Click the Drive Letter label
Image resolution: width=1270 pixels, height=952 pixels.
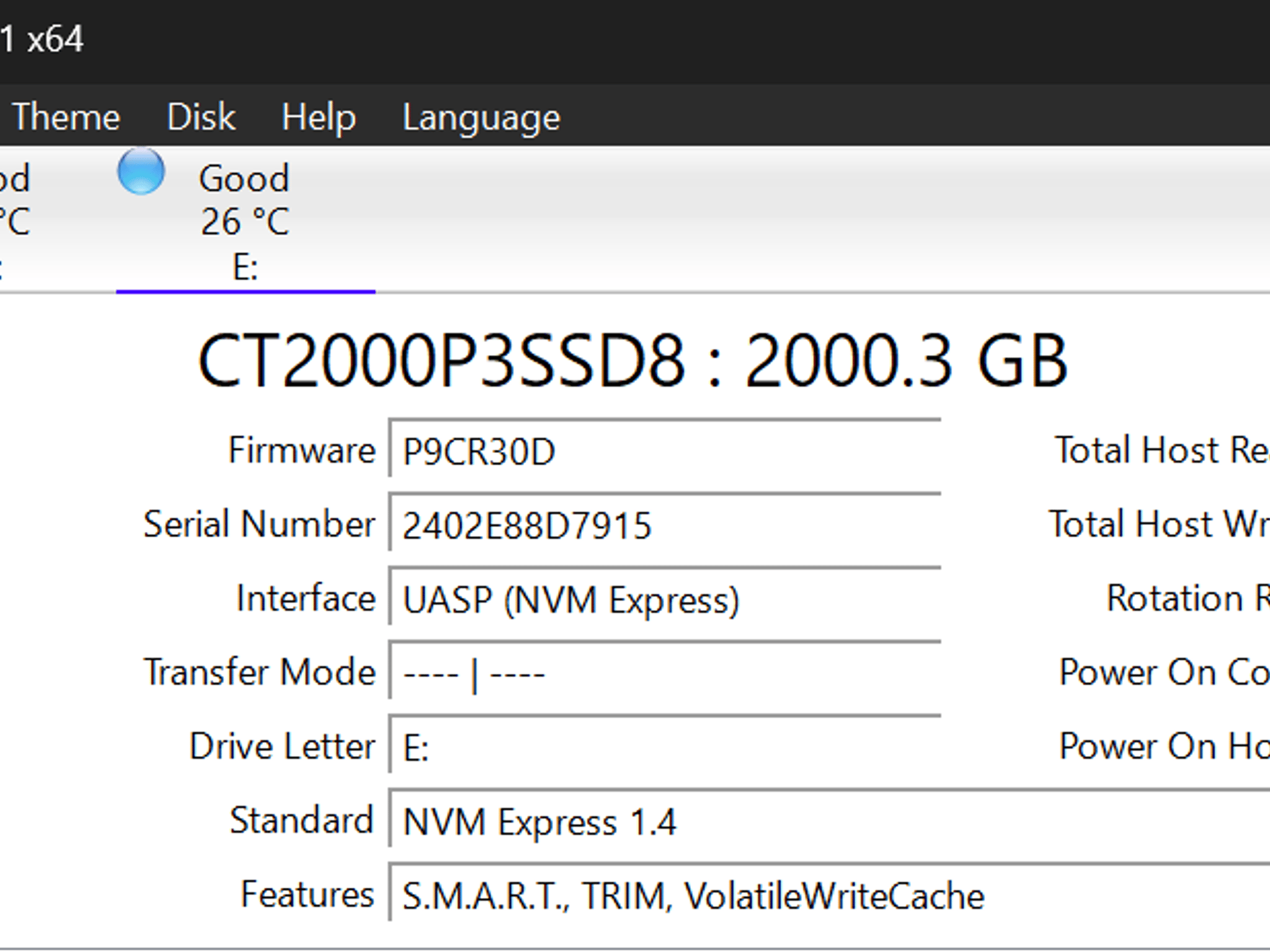[282, 746]
